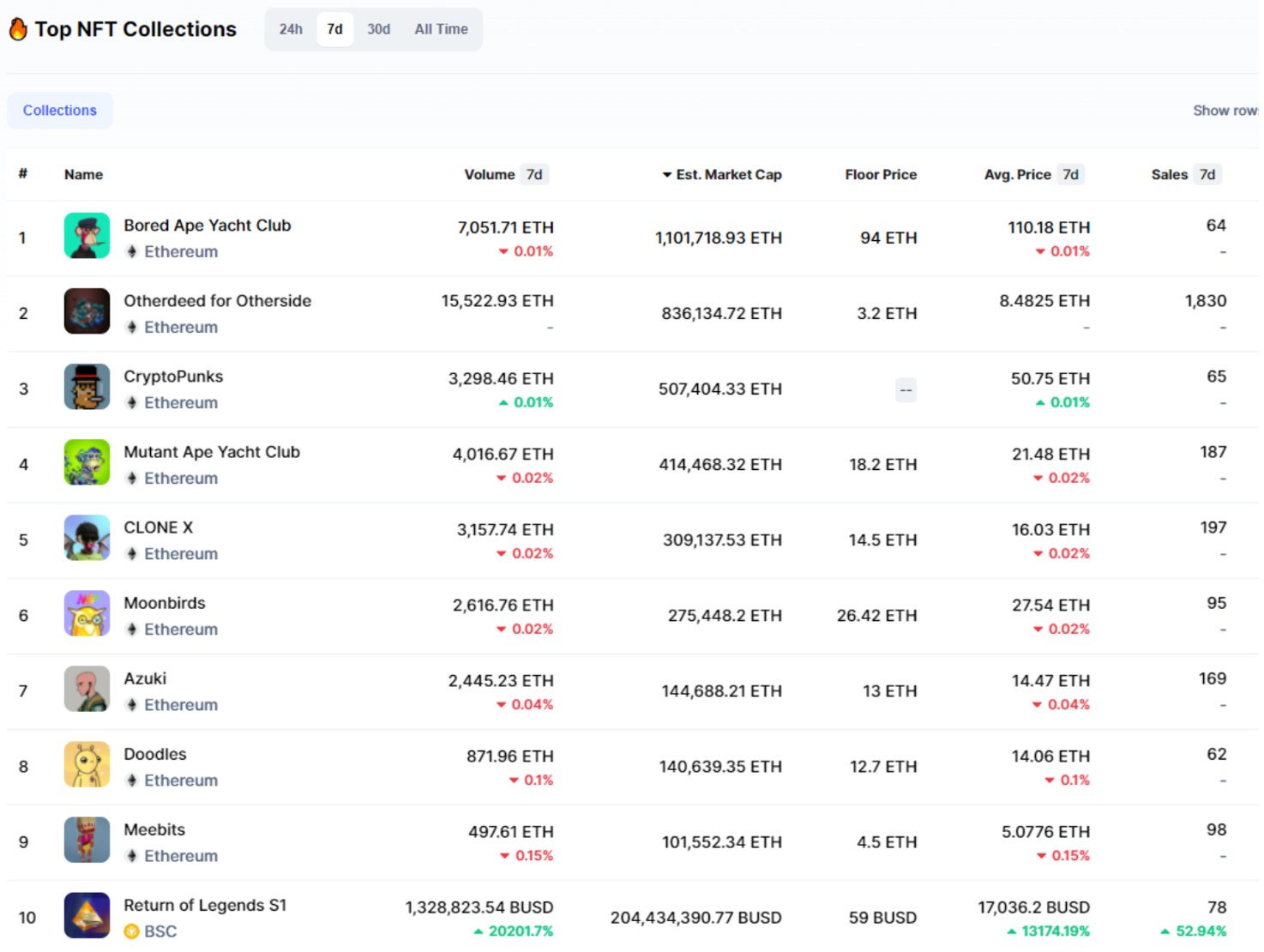Click the Ethereum icon under Bored Ape Yacht Club
The image size is (1264, 952).
(x=132, y=251)
